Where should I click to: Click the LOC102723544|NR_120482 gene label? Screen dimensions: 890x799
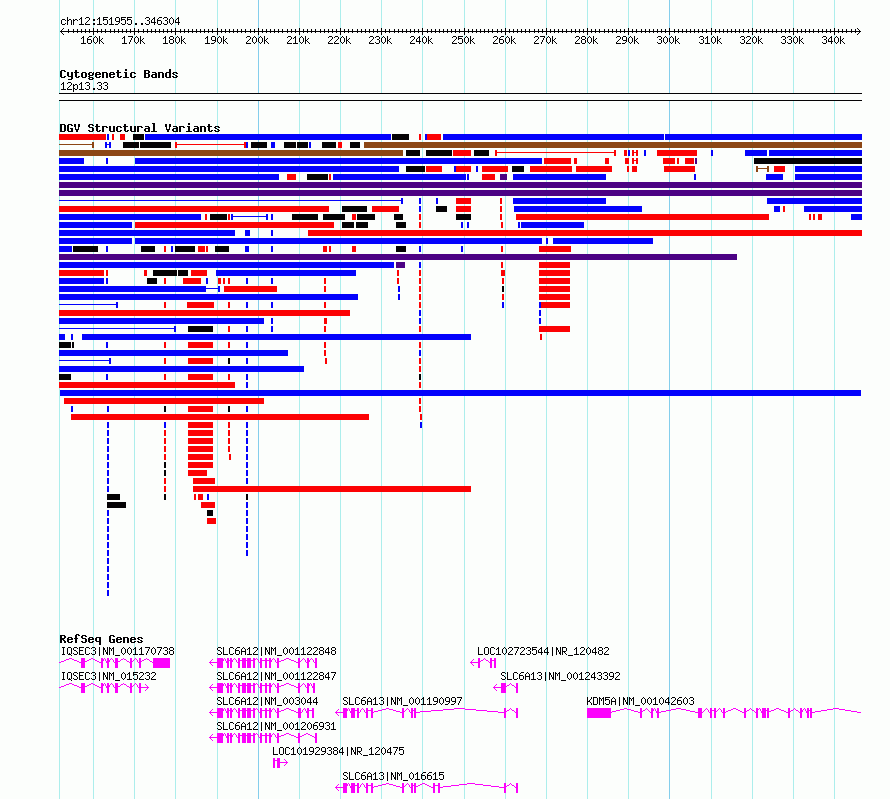(x=543, y=651)
